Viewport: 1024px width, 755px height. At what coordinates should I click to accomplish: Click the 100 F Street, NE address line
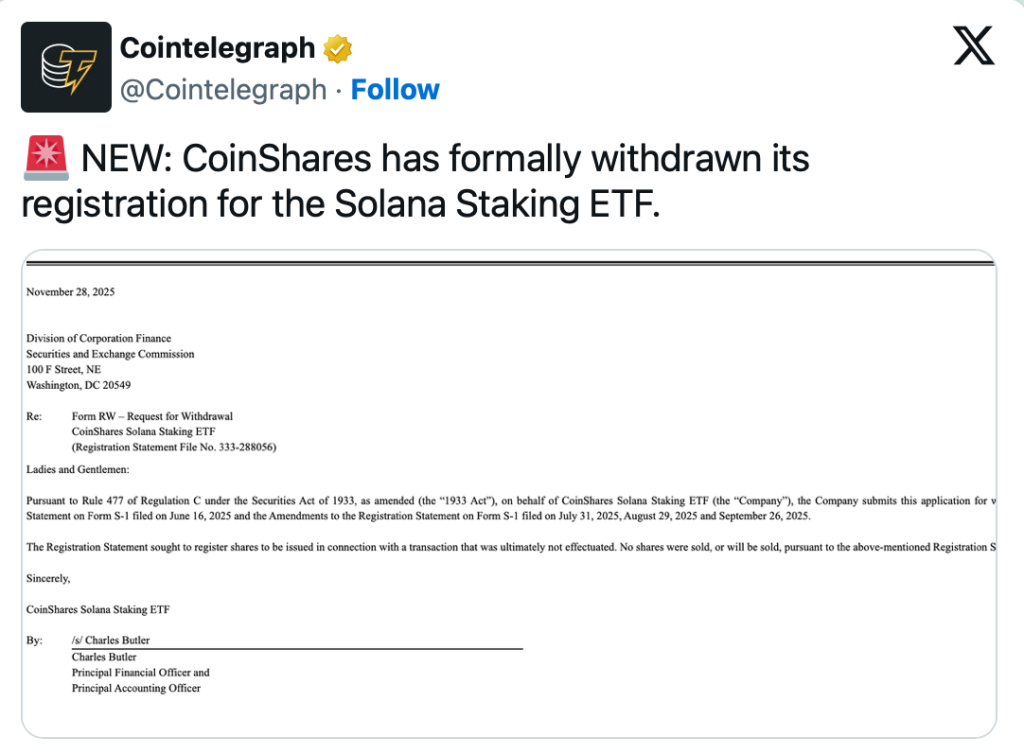pyautogui.click(x=63, y=370)
